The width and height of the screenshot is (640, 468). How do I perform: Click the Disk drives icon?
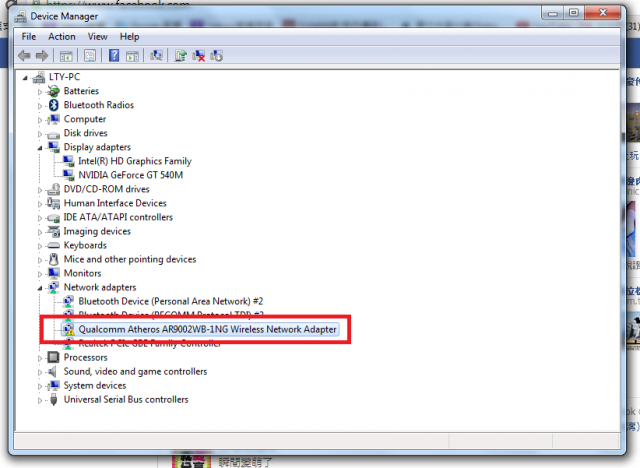click(53, 134)
